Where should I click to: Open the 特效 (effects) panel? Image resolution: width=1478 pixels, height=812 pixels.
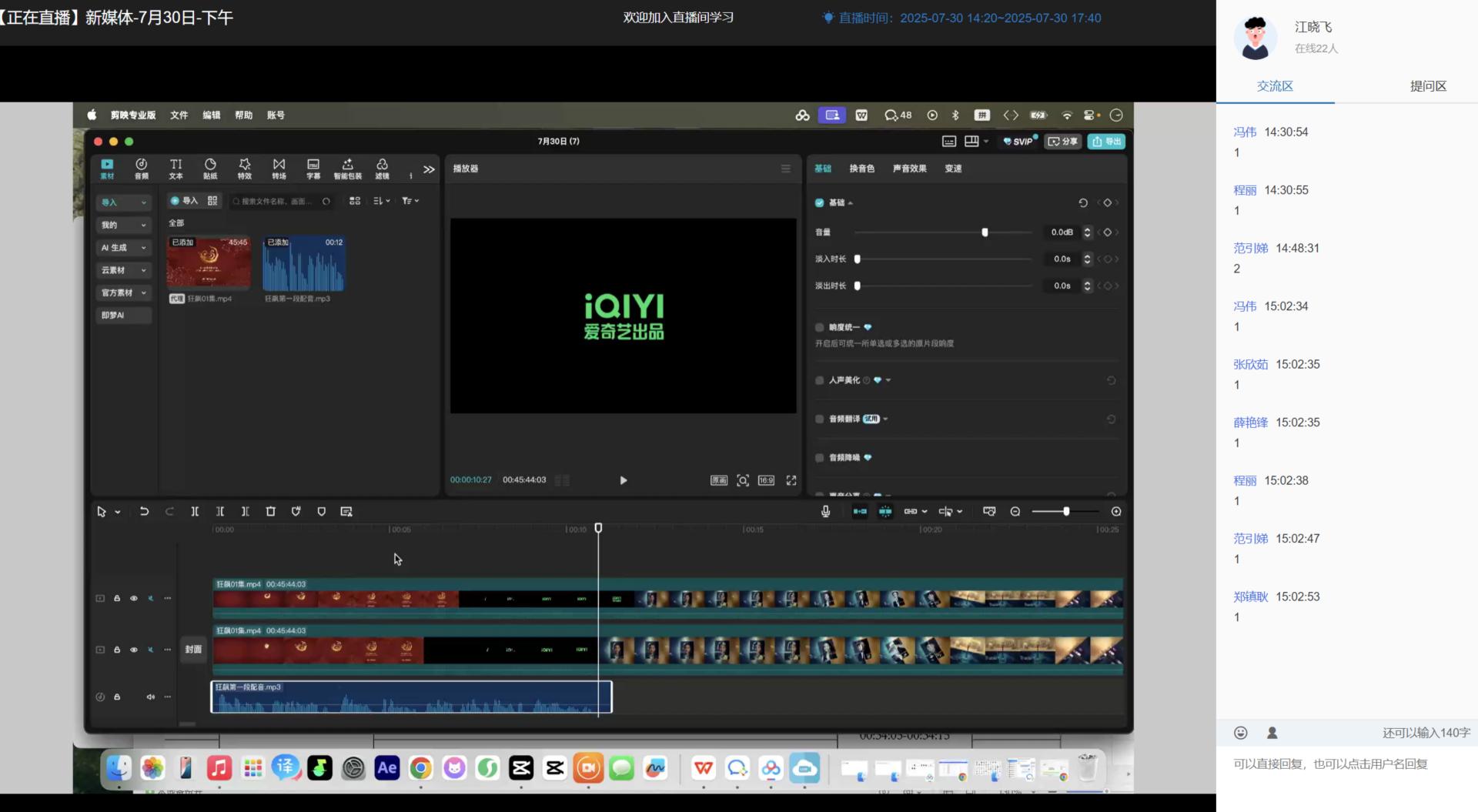[244, 169]
